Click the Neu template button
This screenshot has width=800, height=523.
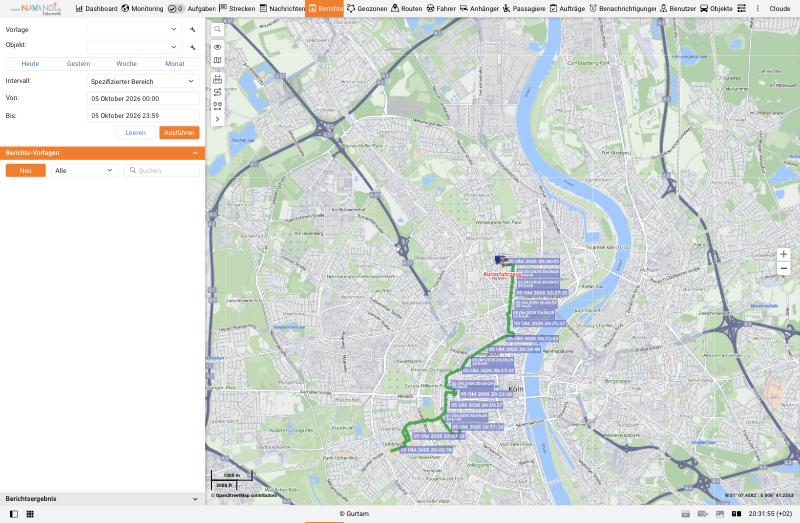tap(26, 170)
